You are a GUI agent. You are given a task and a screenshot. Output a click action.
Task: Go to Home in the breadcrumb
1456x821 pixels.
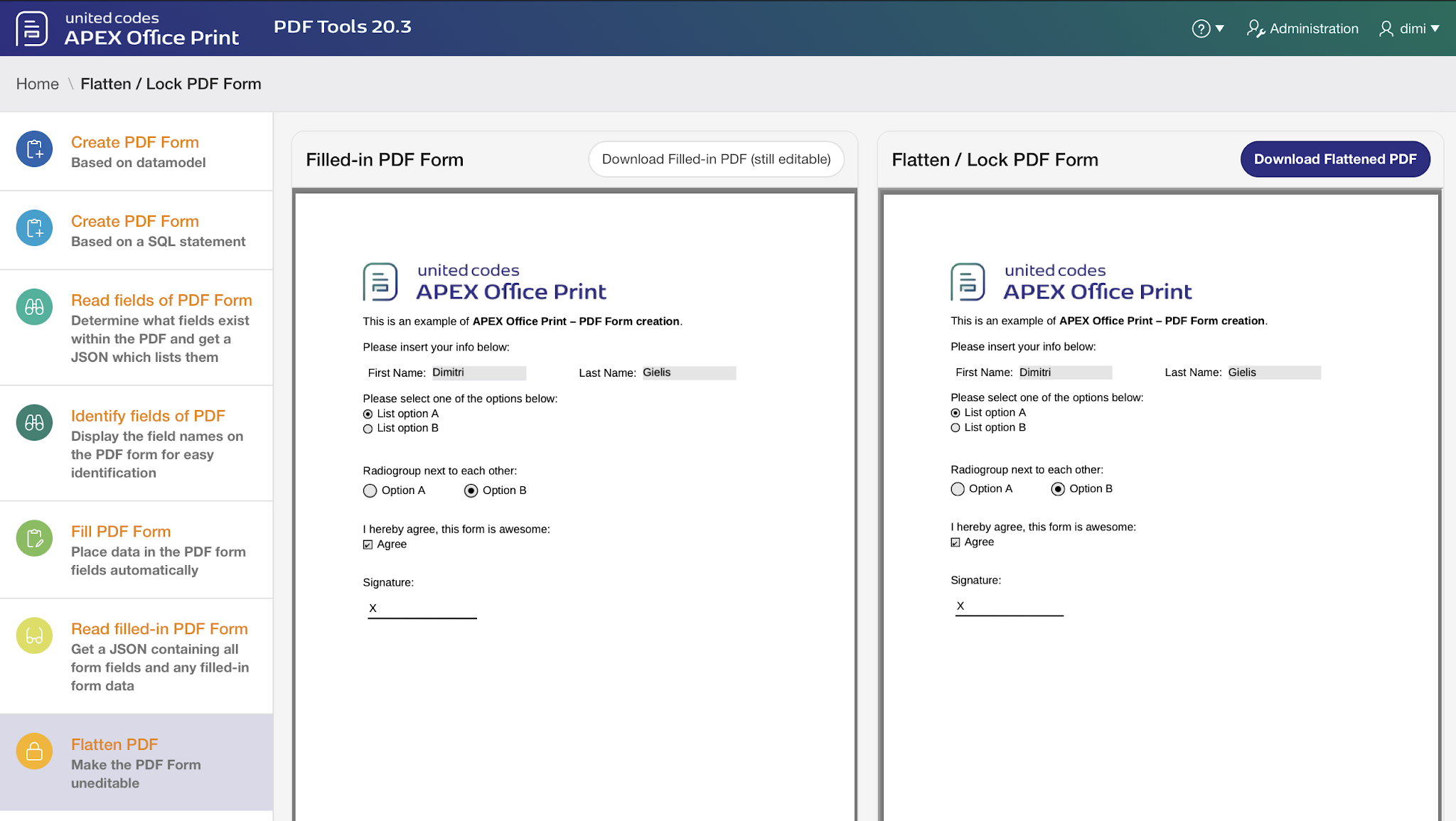[38, 84]
